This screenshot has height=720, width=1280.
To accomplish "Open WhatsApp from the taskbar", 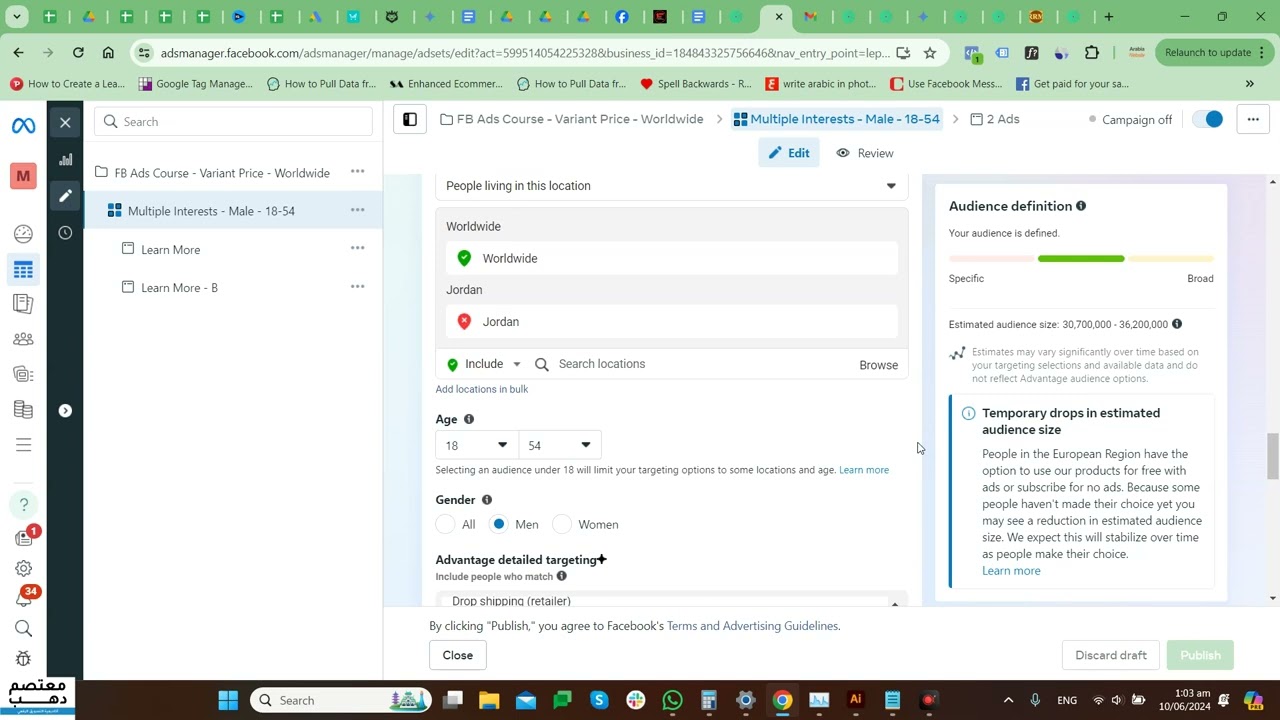I will click(672, 700).
